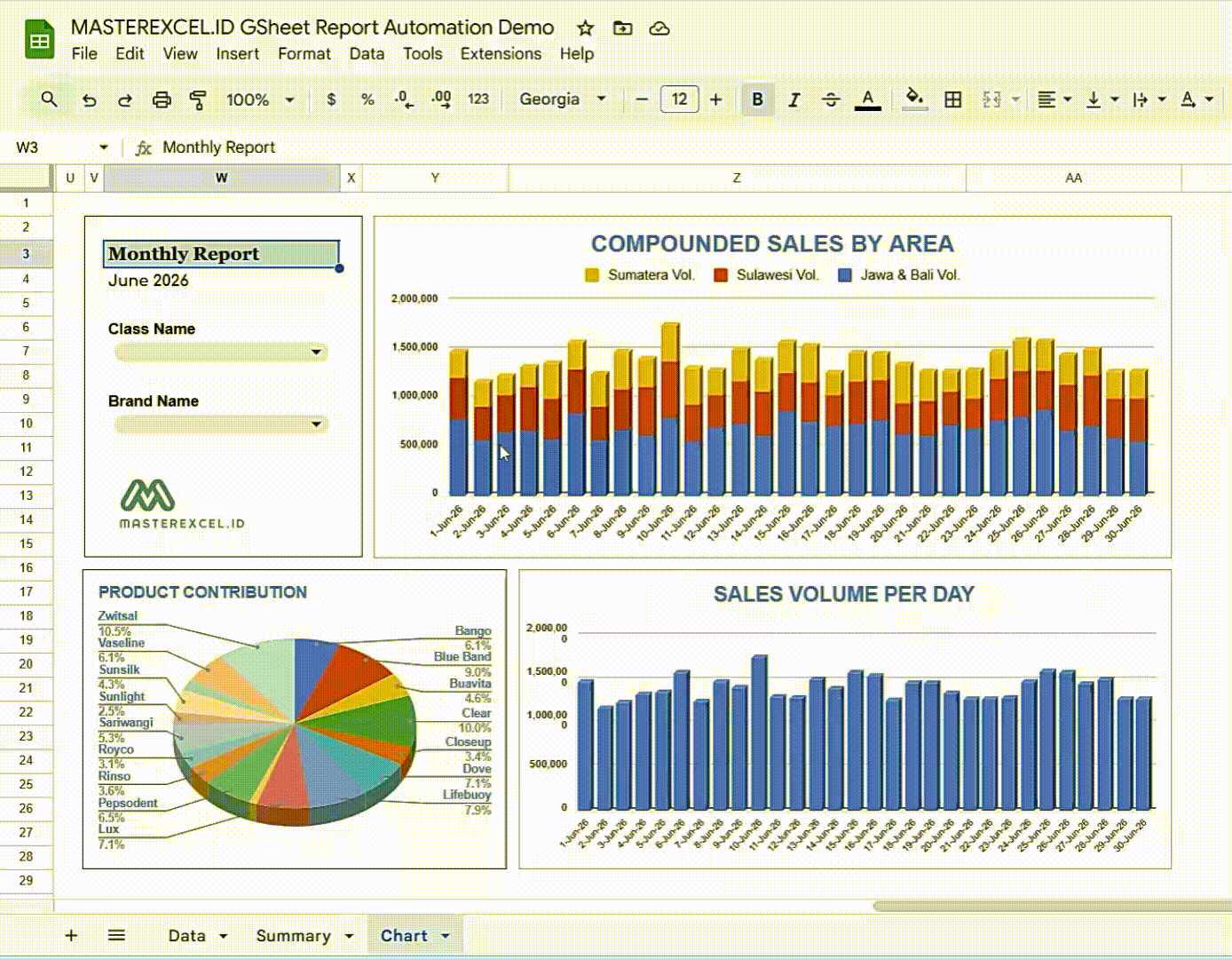The image size is (1232, 959).
Task: Format selected cell as percent
Action: coord(367,99)
